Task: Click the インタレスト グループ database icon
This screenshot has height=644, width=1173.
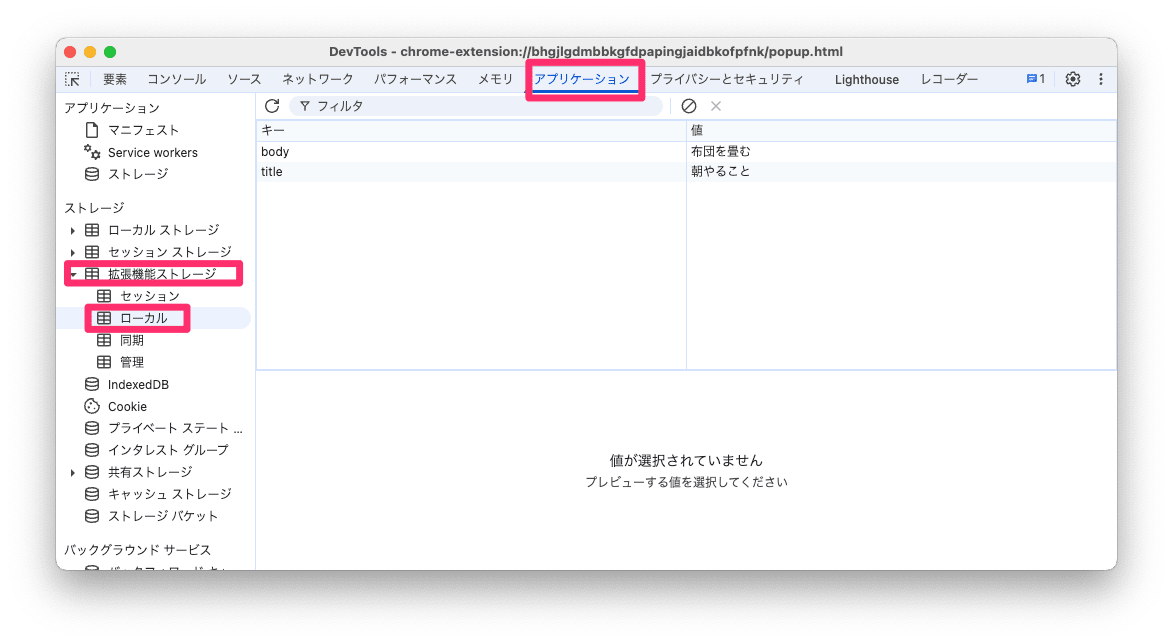Action: coord(92,450)
